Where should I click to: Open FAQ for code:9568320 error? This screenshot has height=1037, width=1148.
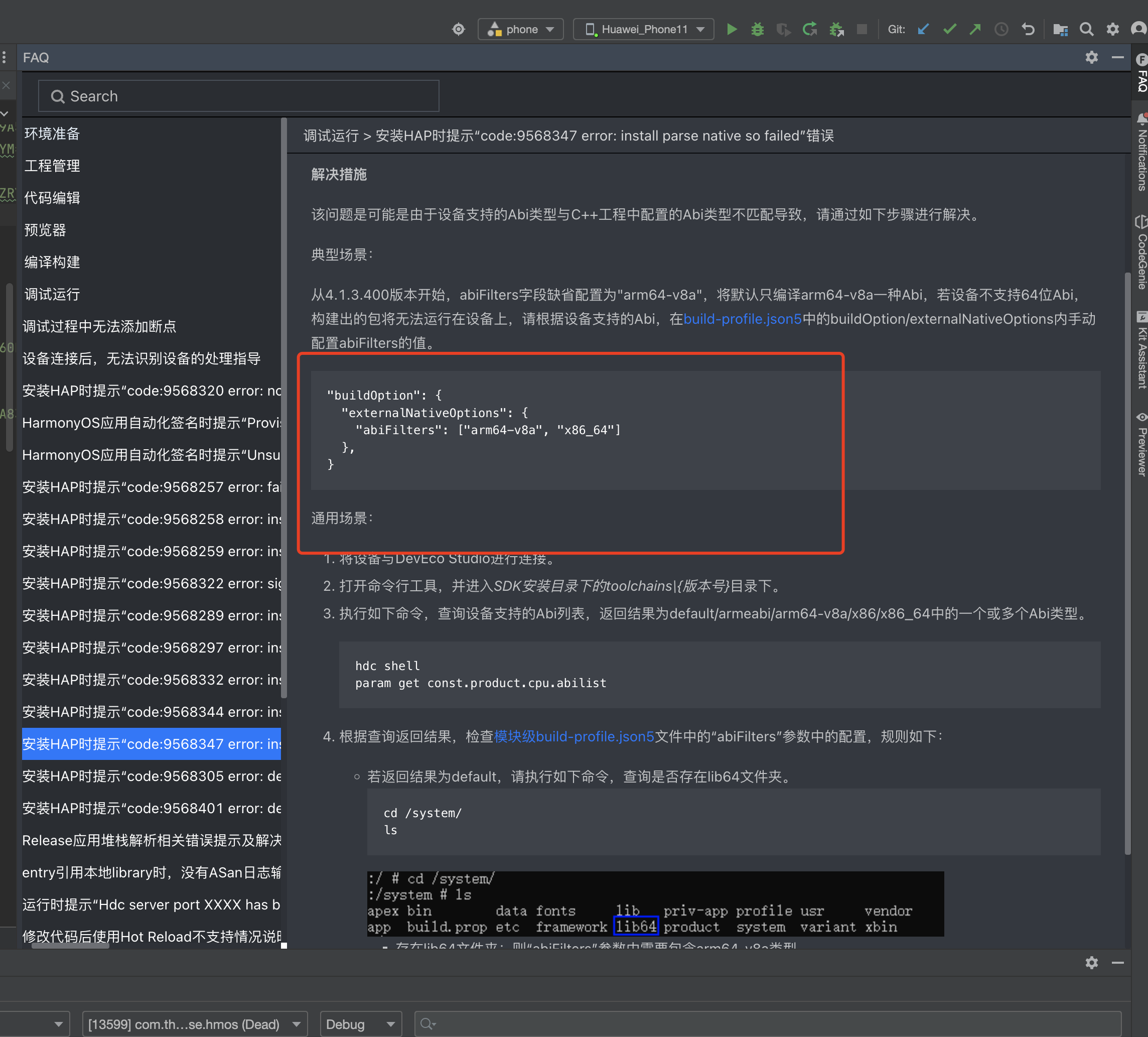[x=152, y=391]
